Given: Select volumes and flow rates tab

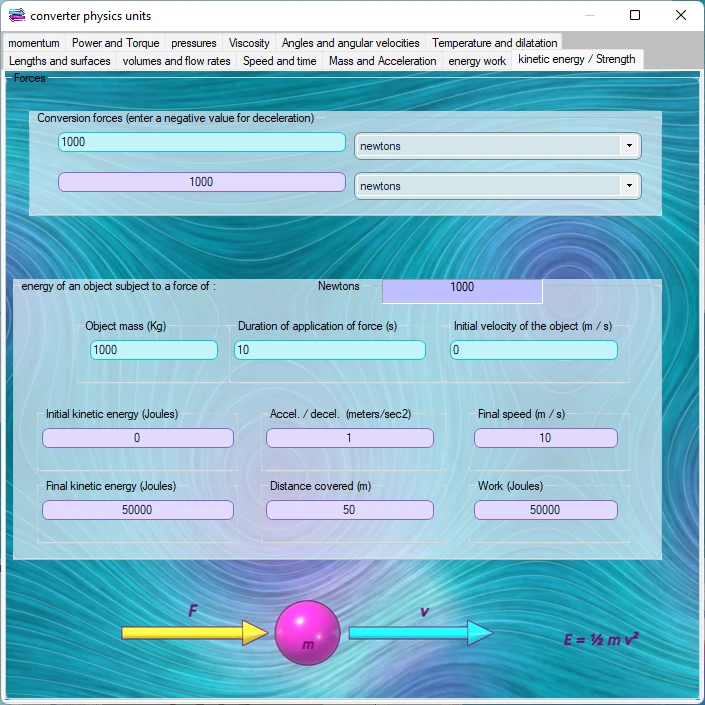Looking at the screenshot, I should click(176, 61).
